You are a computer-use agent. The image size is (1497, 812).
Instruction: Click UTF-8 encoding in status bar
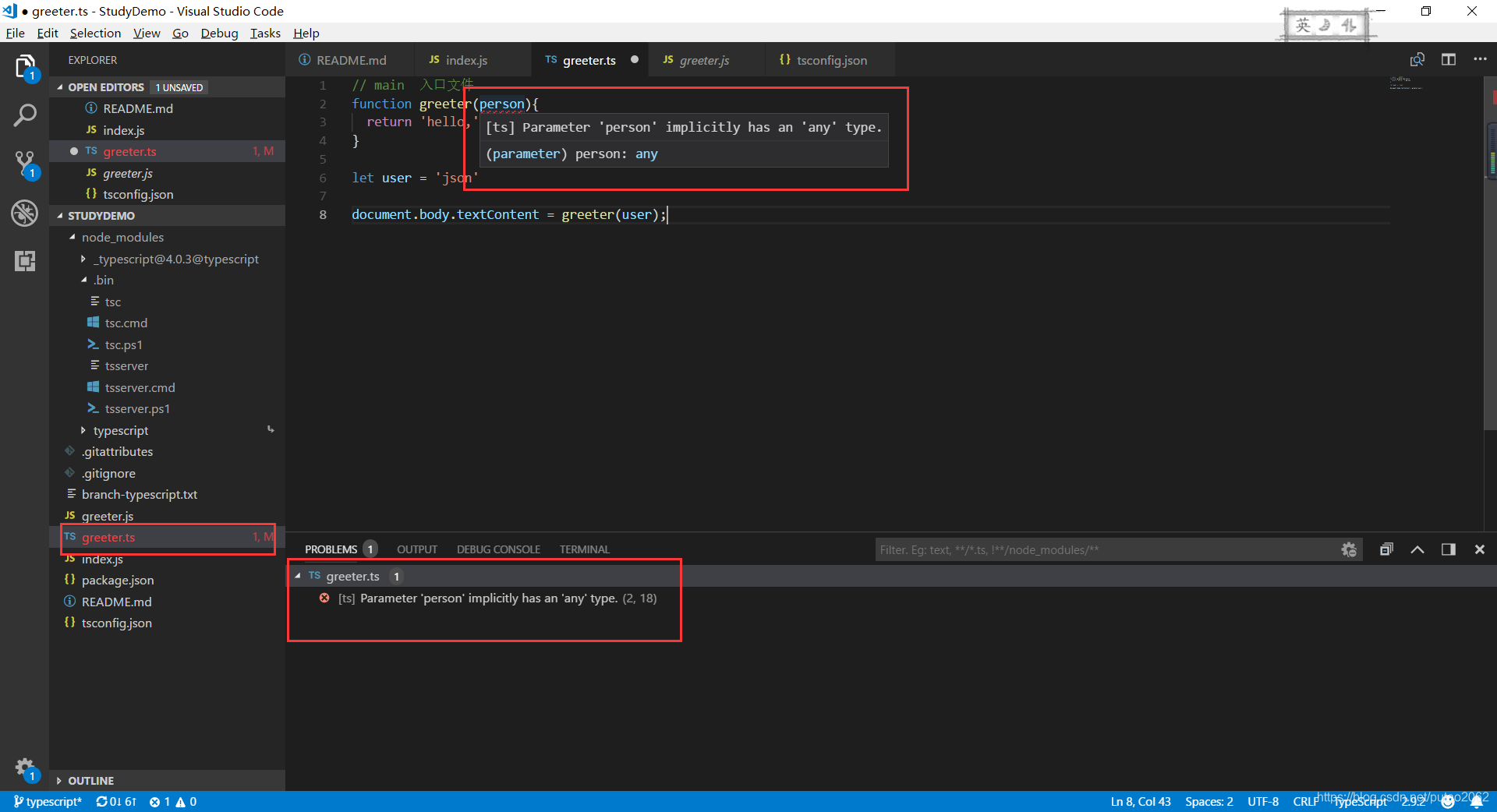coord(1263,802)
